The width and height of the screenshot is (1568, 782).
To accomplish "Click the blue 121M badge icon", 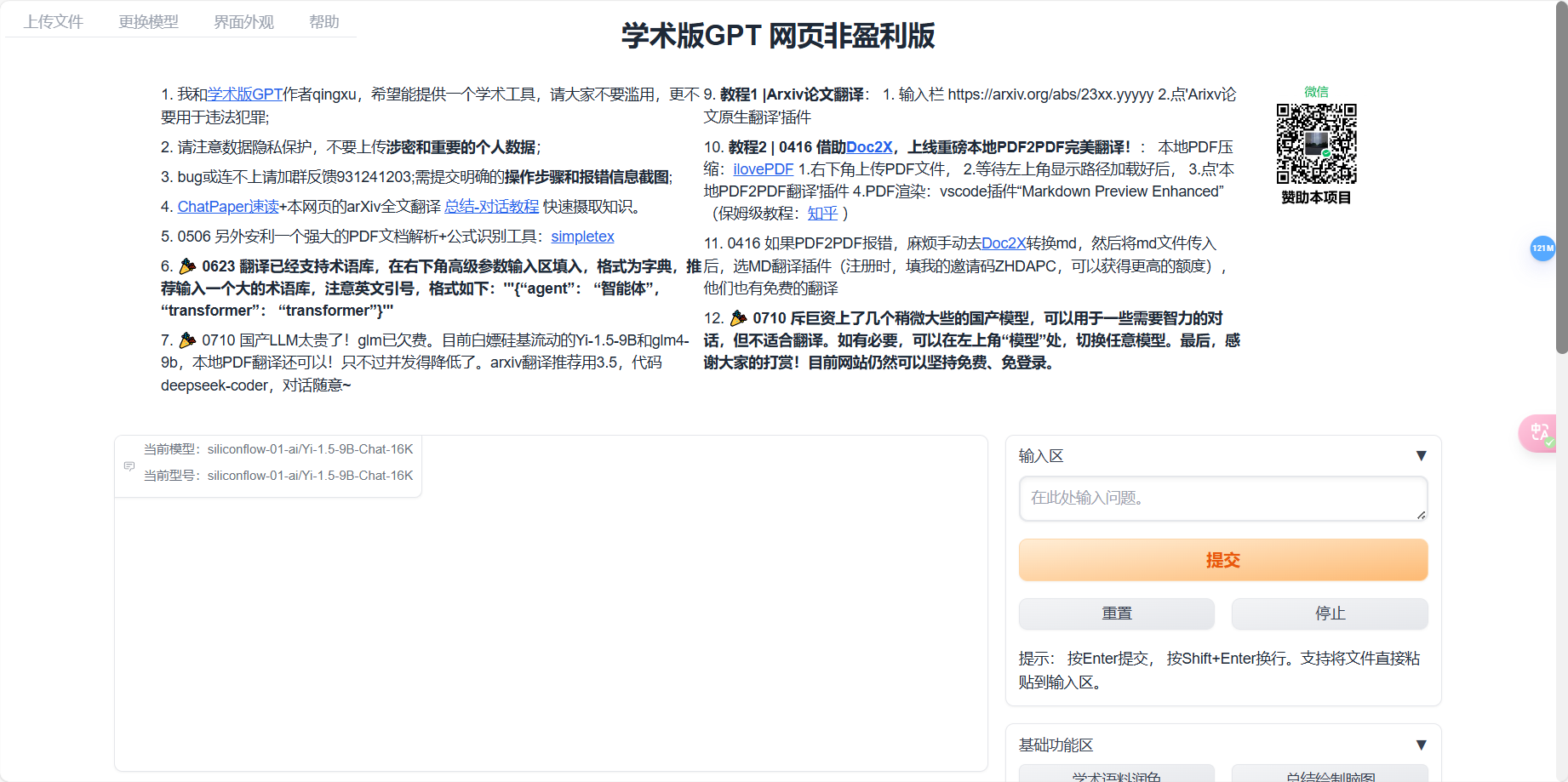I will pyautogui.click(x=1542, y=248).
